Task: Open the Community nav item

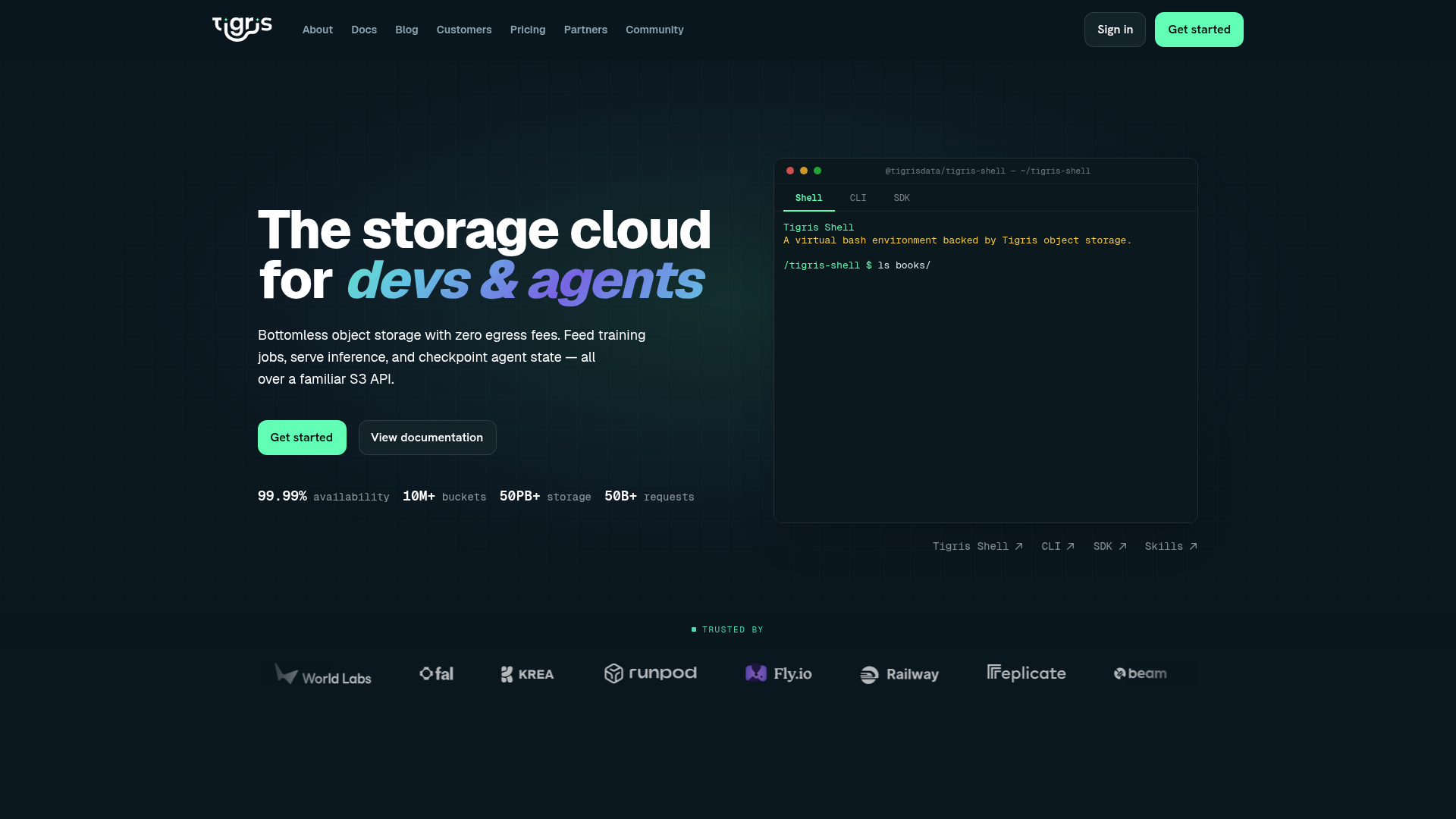Action: (654, 30)
